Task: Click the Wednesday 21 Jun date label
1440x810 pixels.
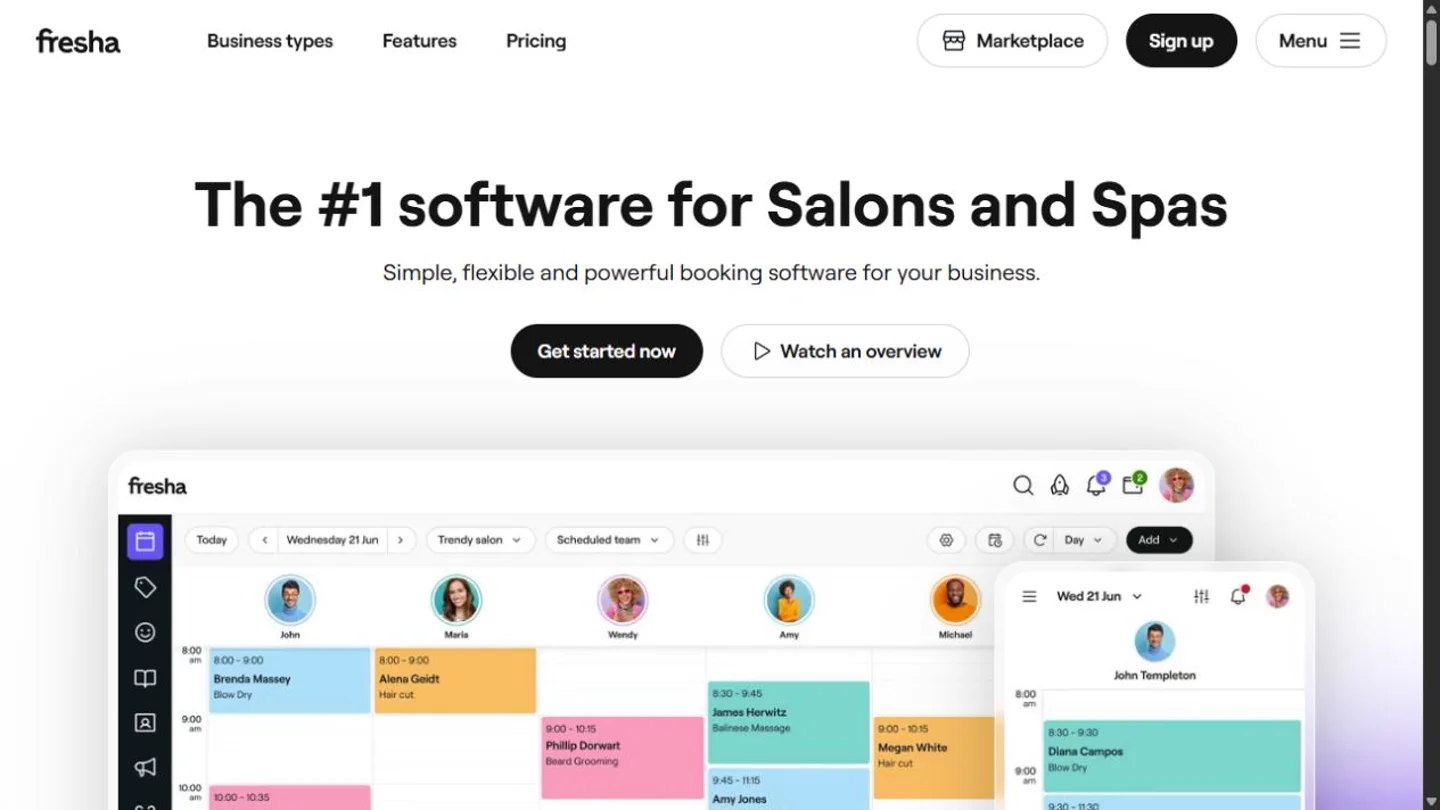Action: pyautogui.click(x=332, y=540)
